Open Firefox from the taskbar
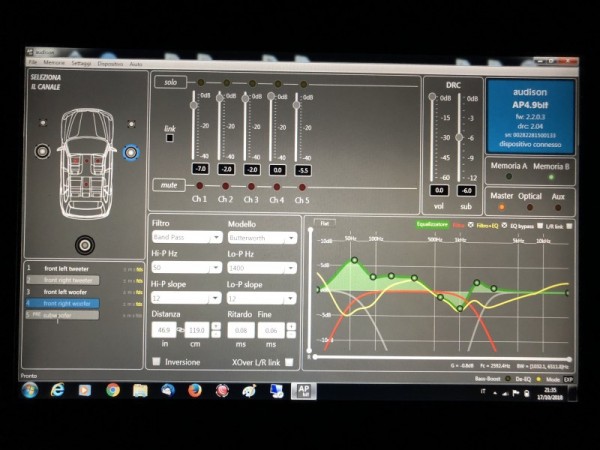The height and width of the screenshot is (450, 600). pyautogui.click(x=195, y=391)
